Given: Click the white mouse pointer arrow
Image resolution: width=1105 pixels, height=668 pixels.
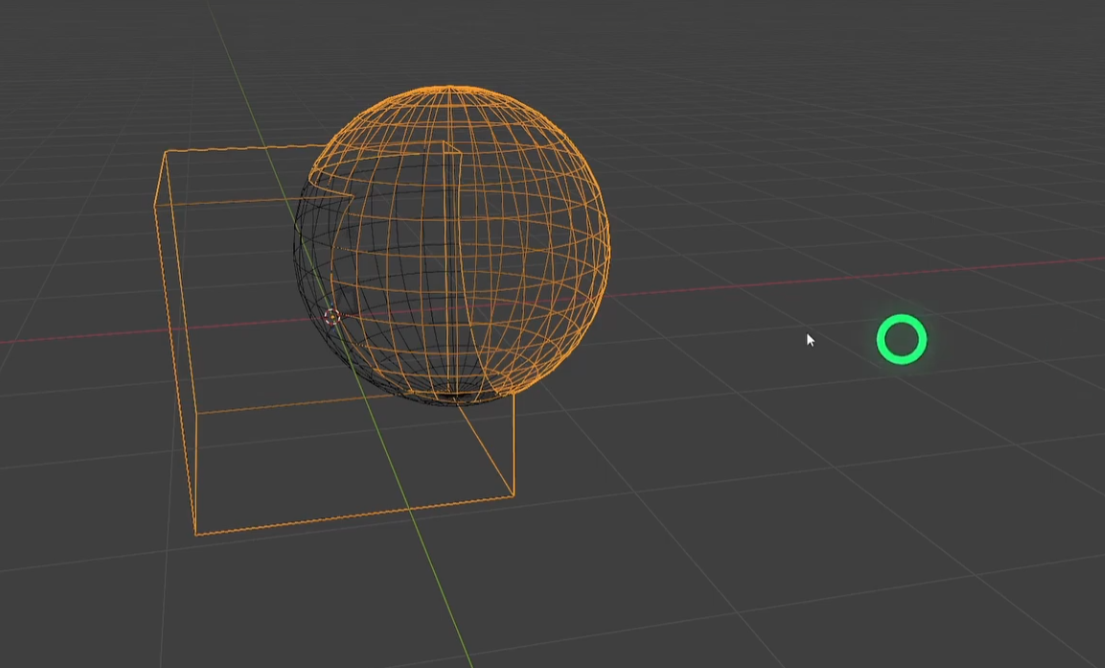Looking at the screenshot, I should click(x=809, y=340).
